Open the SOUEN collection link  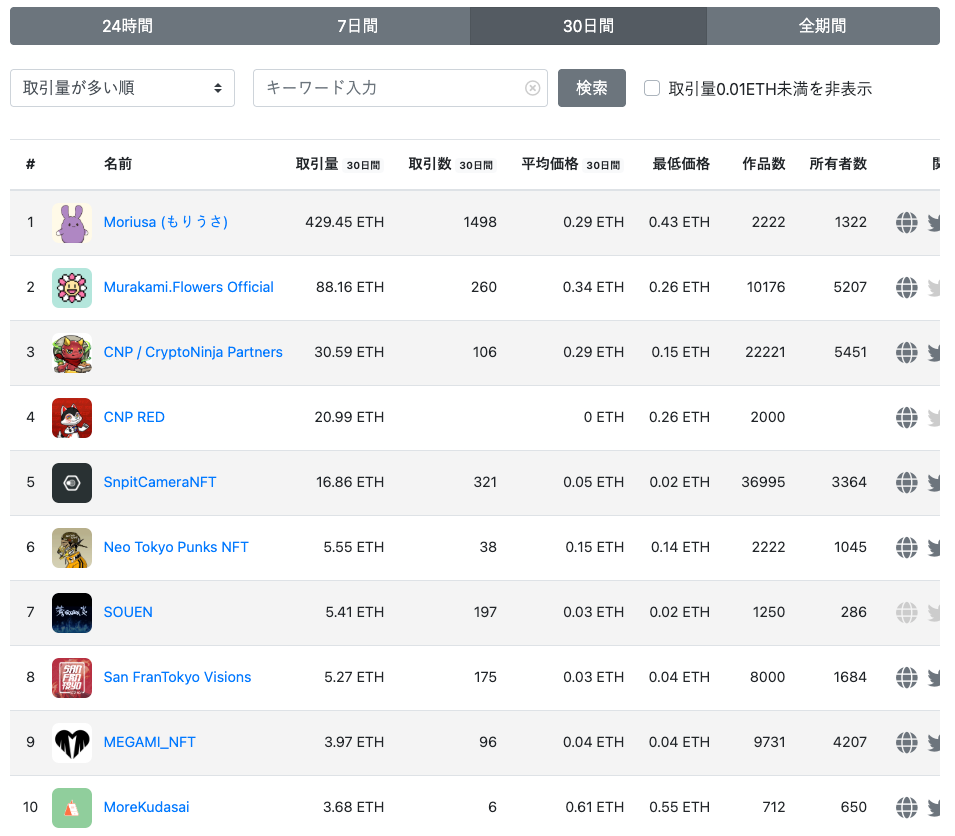pos(128,613)
